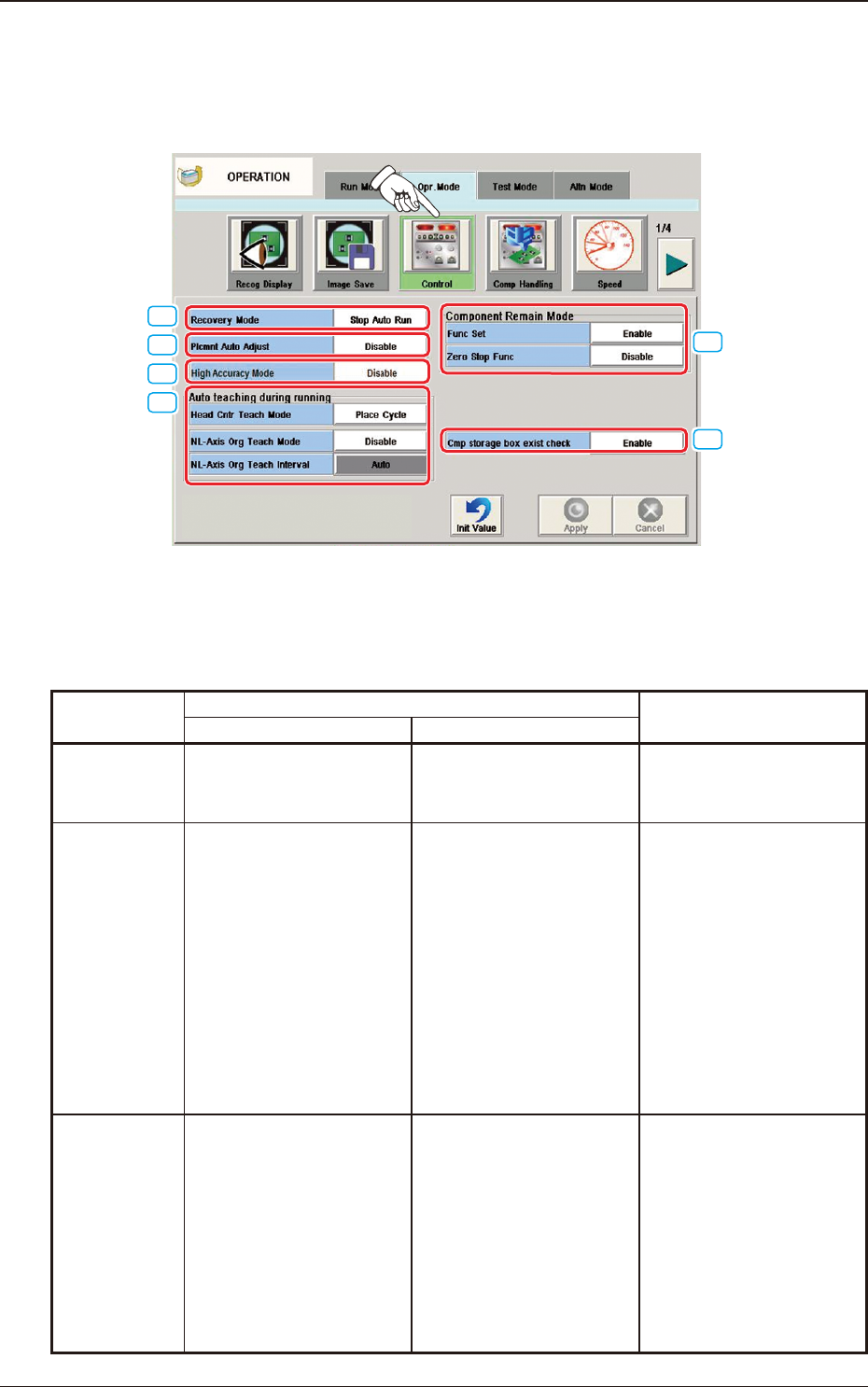Screen dimensions: 868x1387
Task: Open the Image Save icon
Action: pyautogui.click(x=351, y=253)
